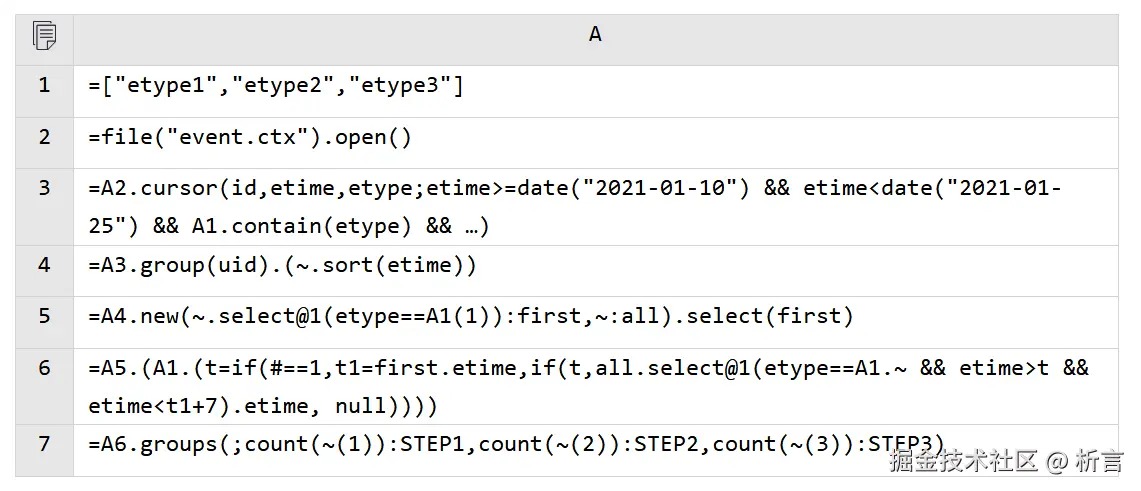Click the etype list cell in row 1
Image resolution: width=1141 pixels, height=491 pixels.
(x=276, y=87)
